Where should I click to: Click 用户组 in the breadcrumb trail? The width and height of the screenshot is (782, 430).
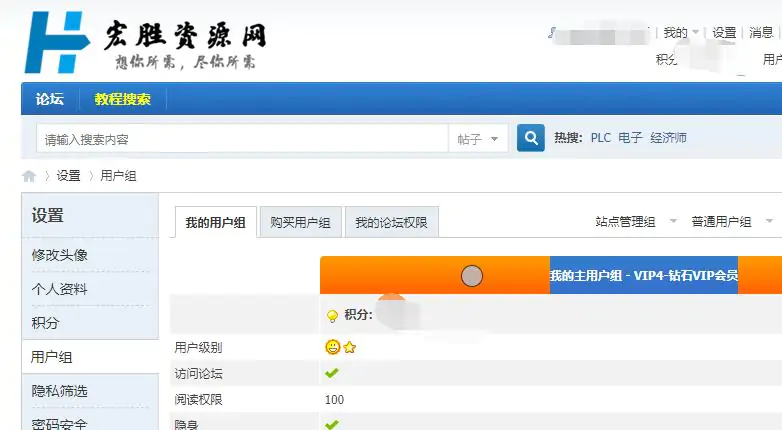tap(118, 176)
